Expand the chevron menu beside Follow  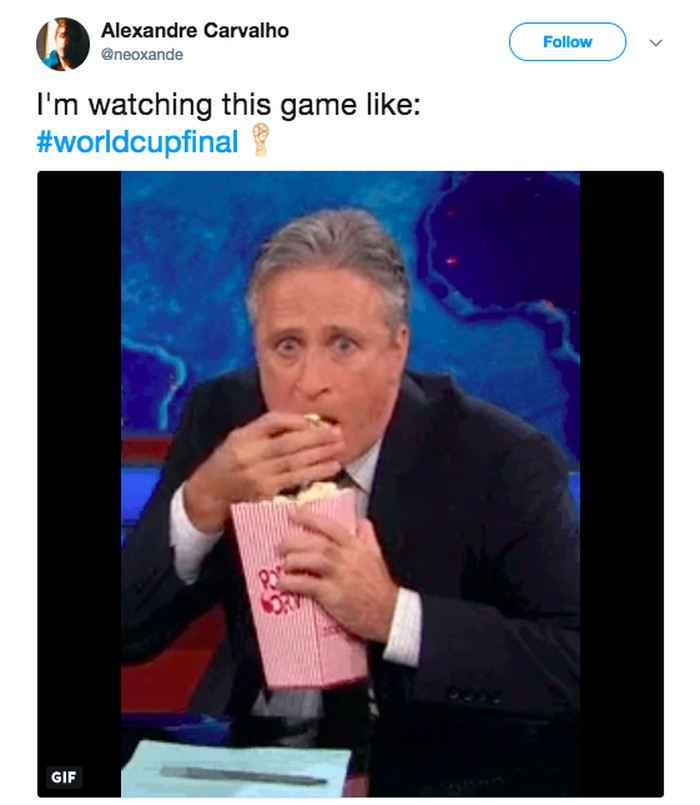656,43
